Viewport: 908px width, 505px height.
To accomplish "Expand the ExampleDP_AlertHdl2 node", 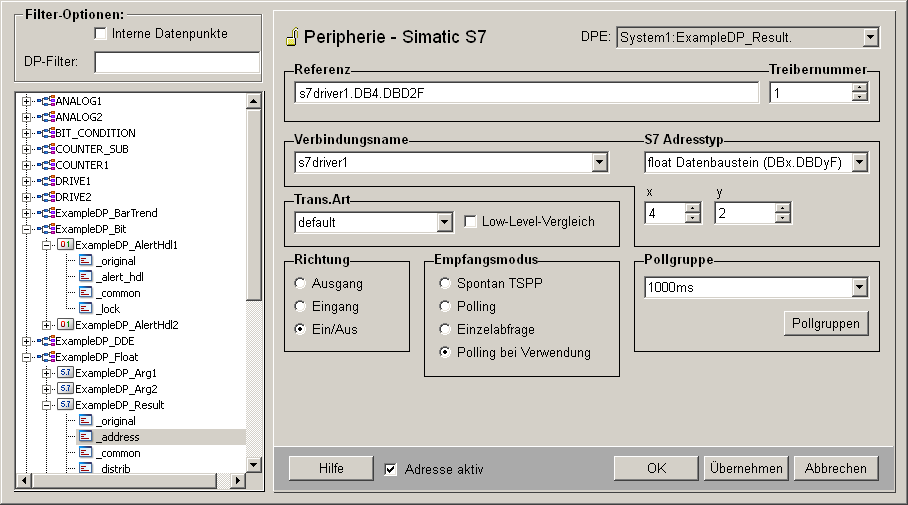I will coord(46,325).
